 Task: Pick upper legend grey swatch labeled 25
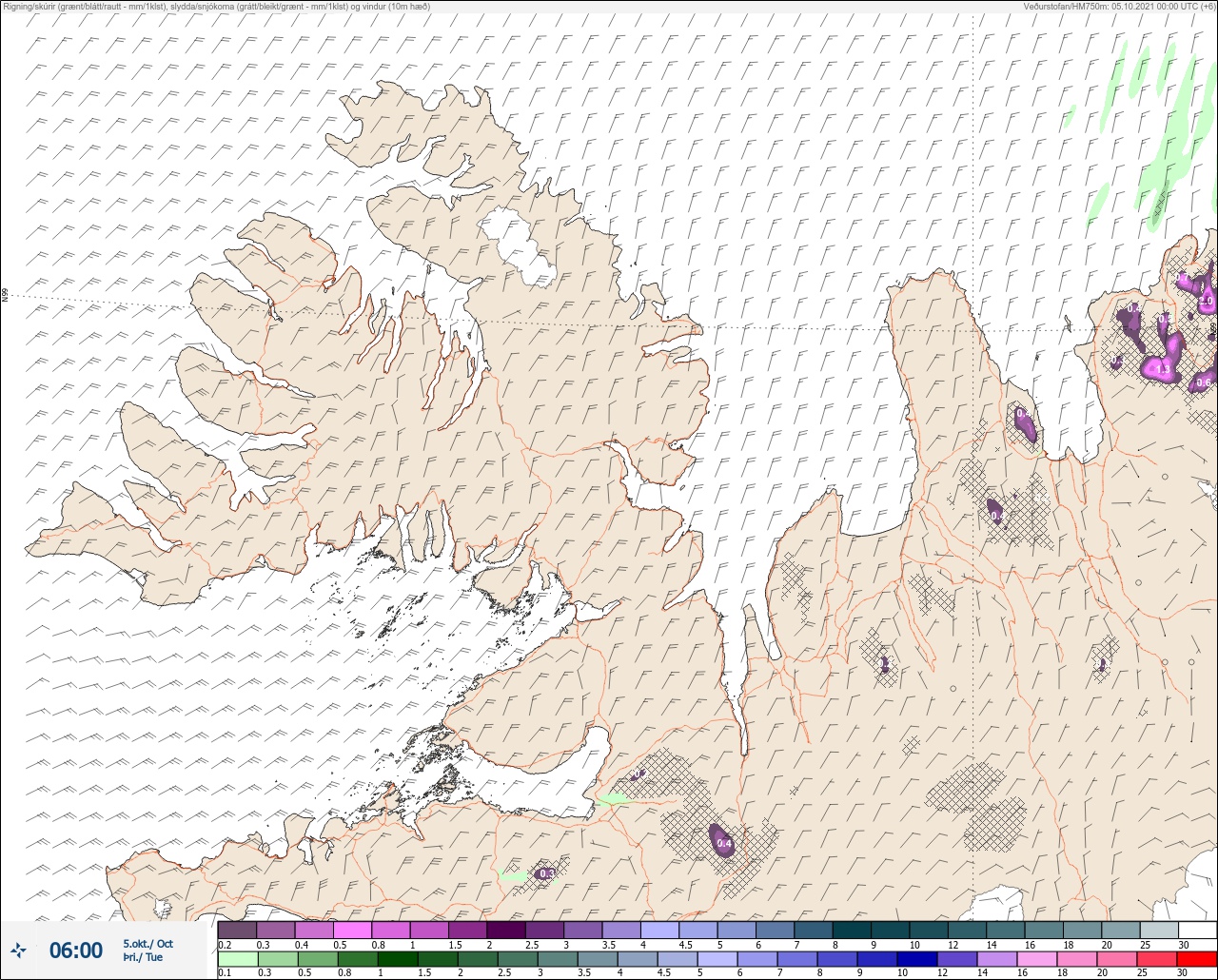tap(1159, 930)
